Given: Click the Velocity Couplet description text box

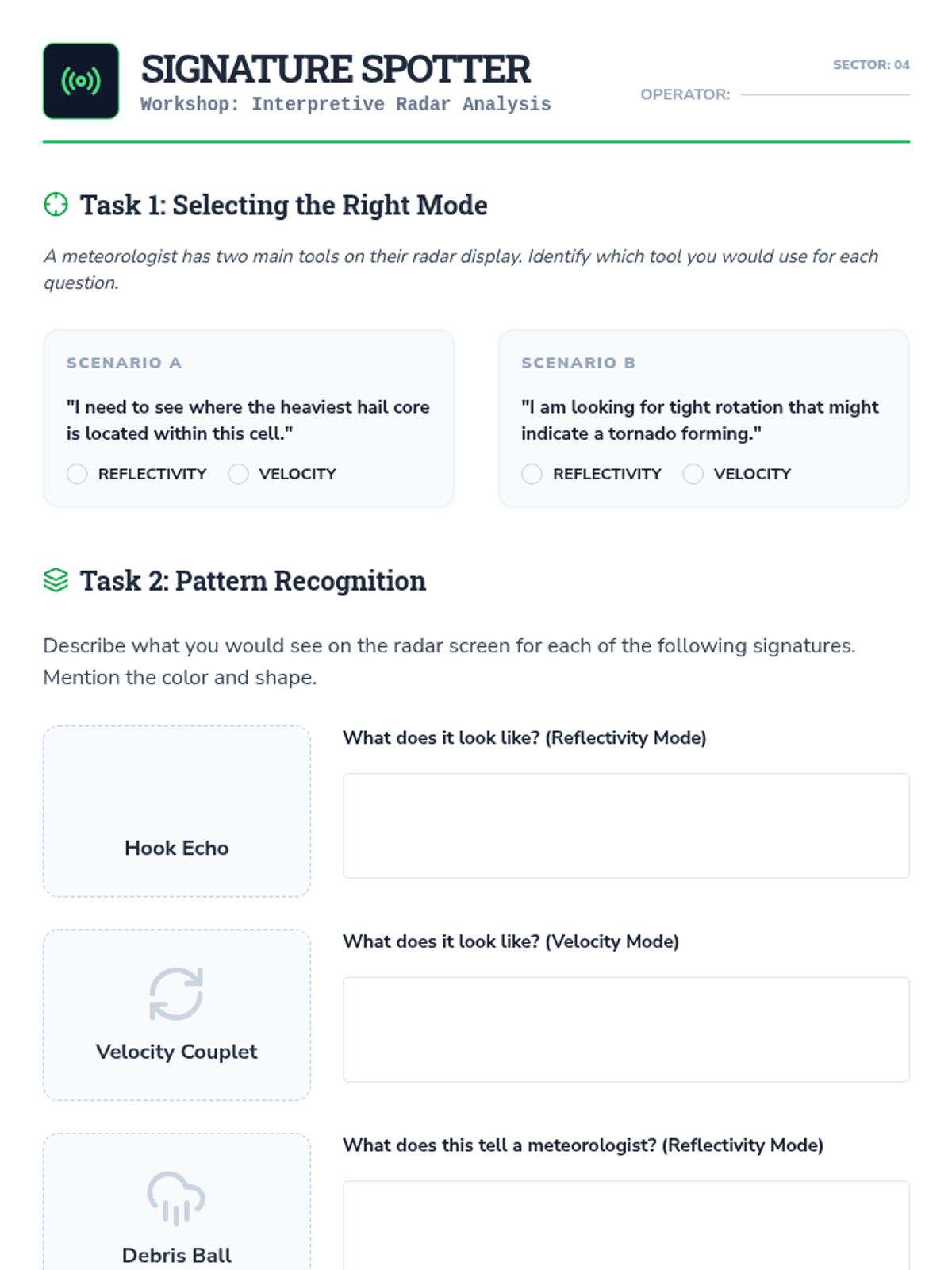Looking at the screenshot, I should 626,1029.
